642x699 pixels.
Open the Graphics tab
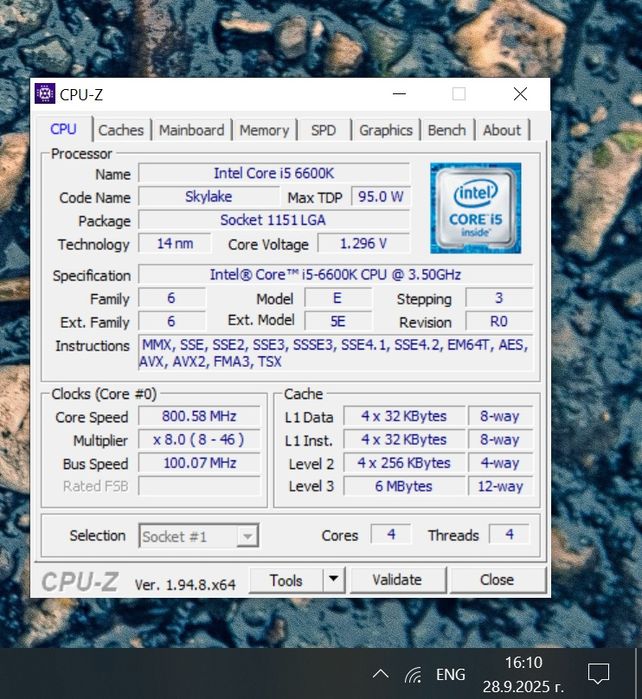point(386,130)
